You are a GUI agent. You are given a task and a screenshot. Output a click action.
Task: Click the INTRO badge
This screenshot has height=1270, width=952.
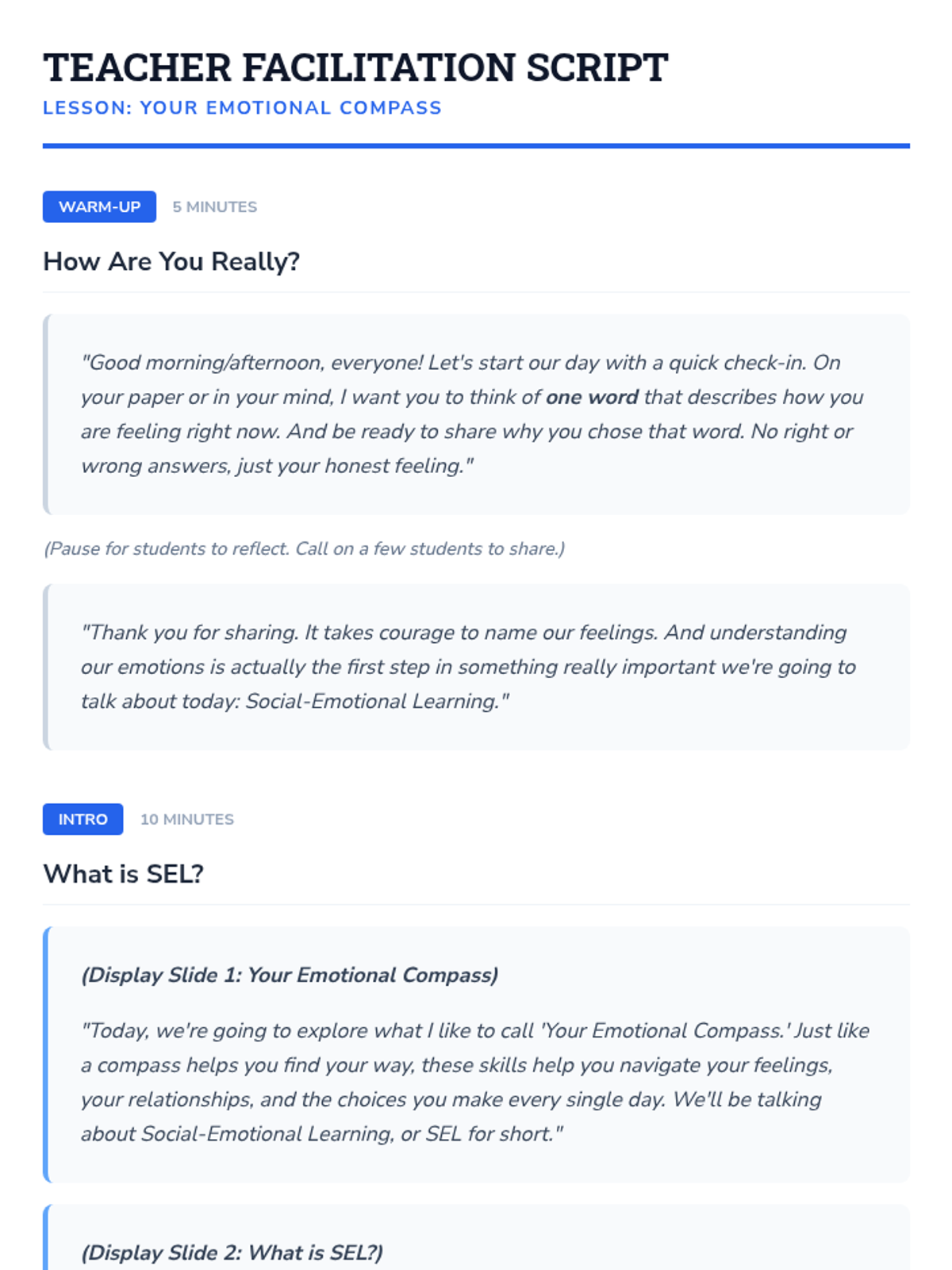[x=83, y=819]
